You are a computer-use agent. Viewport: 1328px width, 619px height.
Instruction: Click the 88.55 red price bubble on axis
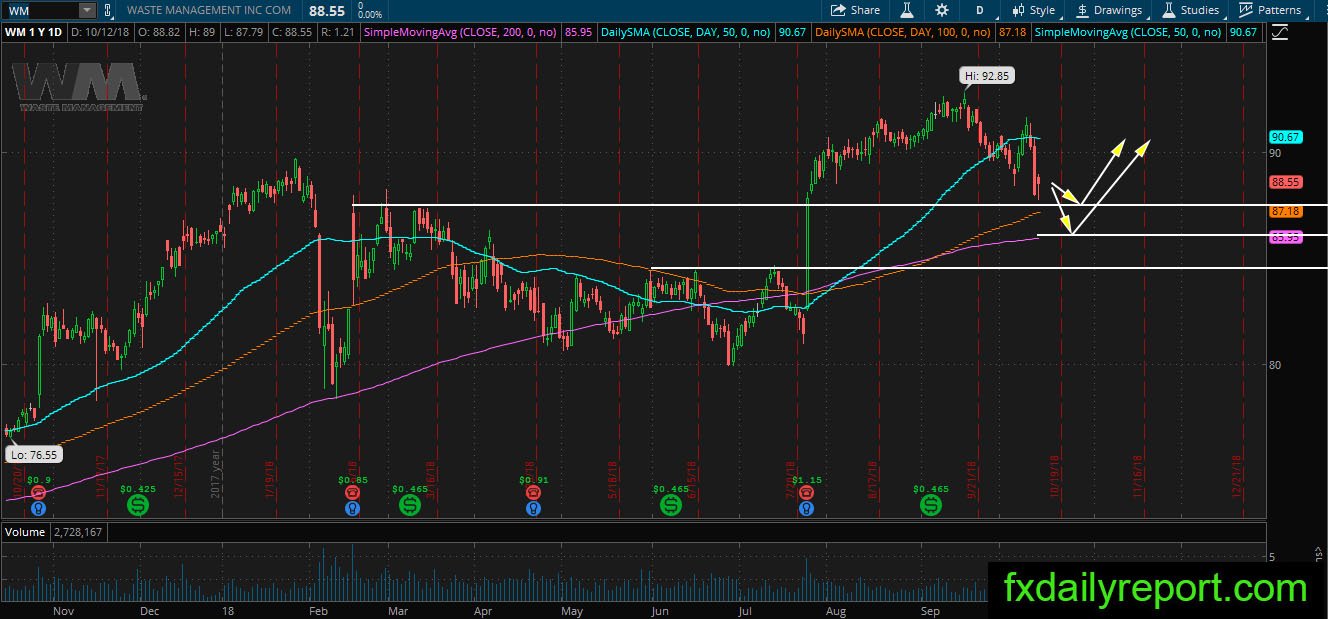point(1285,183)
